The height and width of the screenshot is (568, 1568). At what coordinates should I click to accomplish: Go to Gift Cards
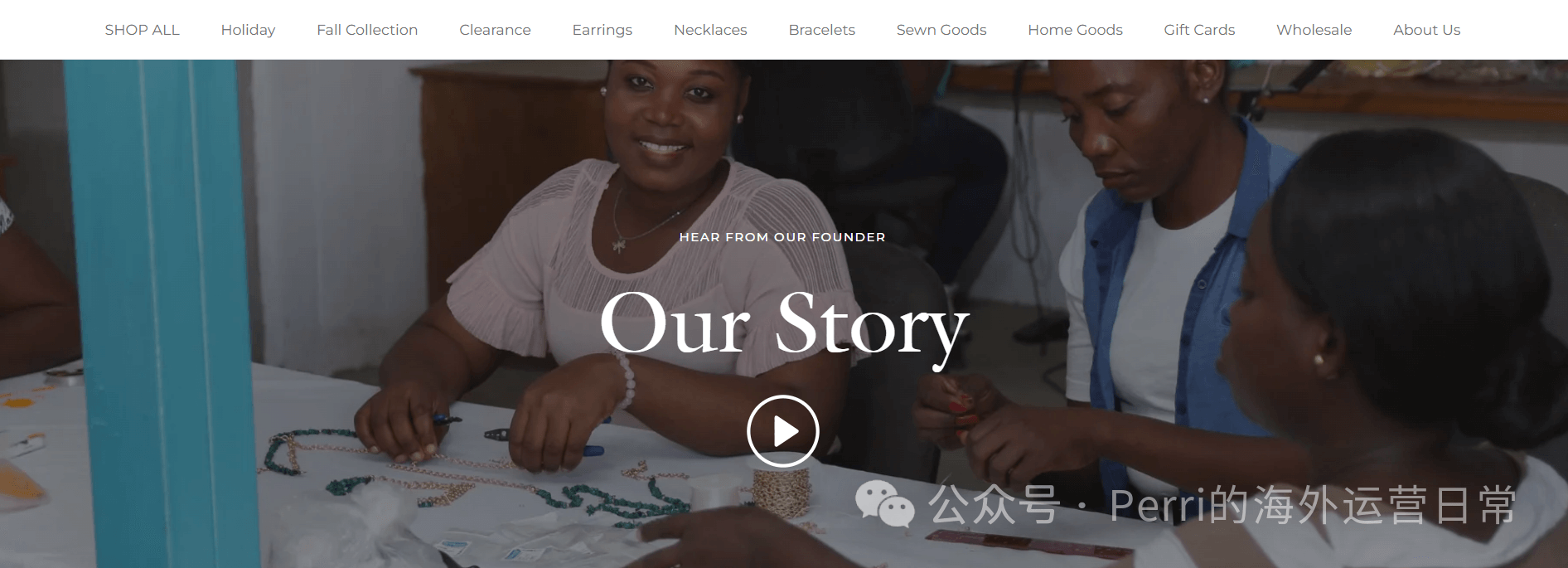[1199, 30]
